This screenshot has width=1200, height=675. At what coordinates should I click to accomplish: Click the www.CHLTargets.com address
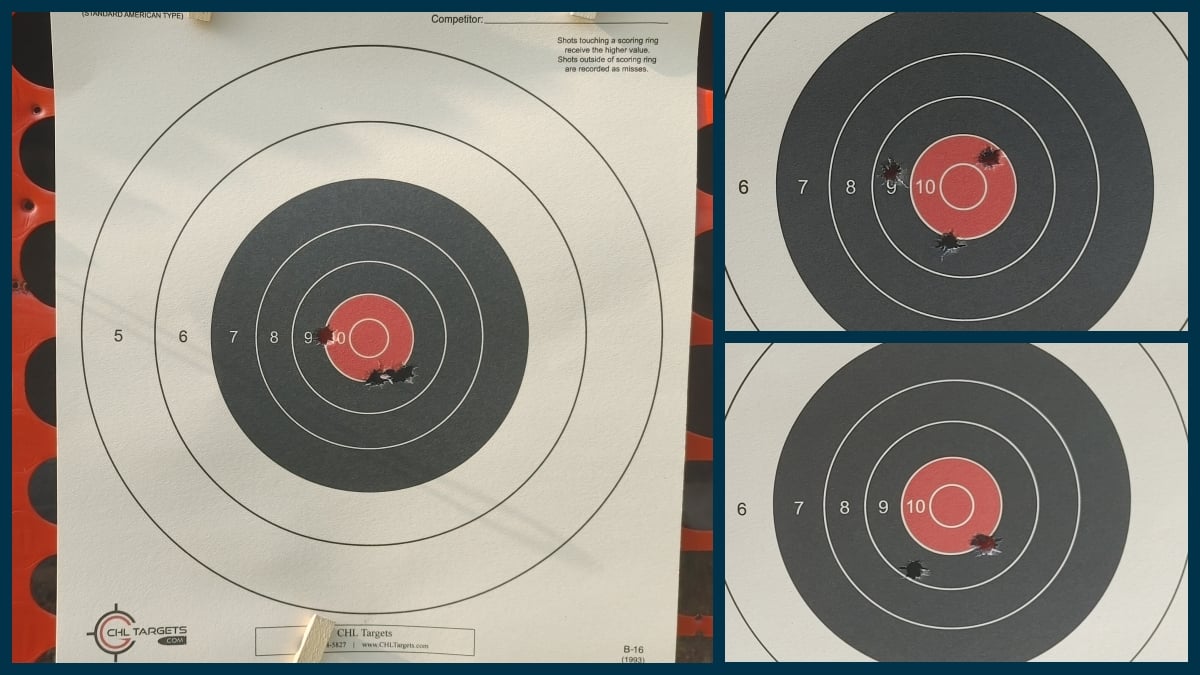pos(395,645)
